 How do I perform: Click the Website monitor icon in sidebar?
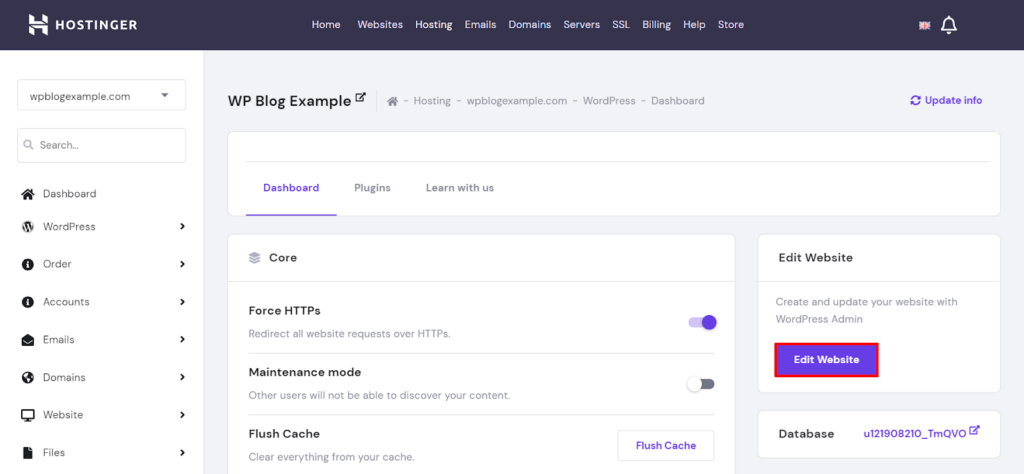tap(27, 415)
